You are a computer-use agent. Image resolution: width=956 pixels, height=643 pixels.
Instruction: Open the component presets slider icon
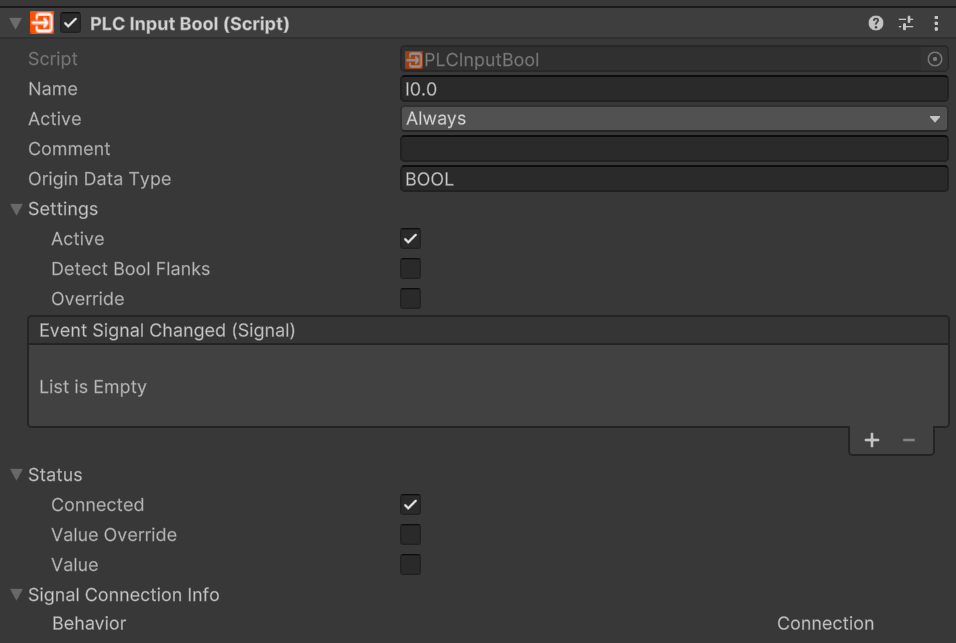pyautogui.click(x=906, y=23)
